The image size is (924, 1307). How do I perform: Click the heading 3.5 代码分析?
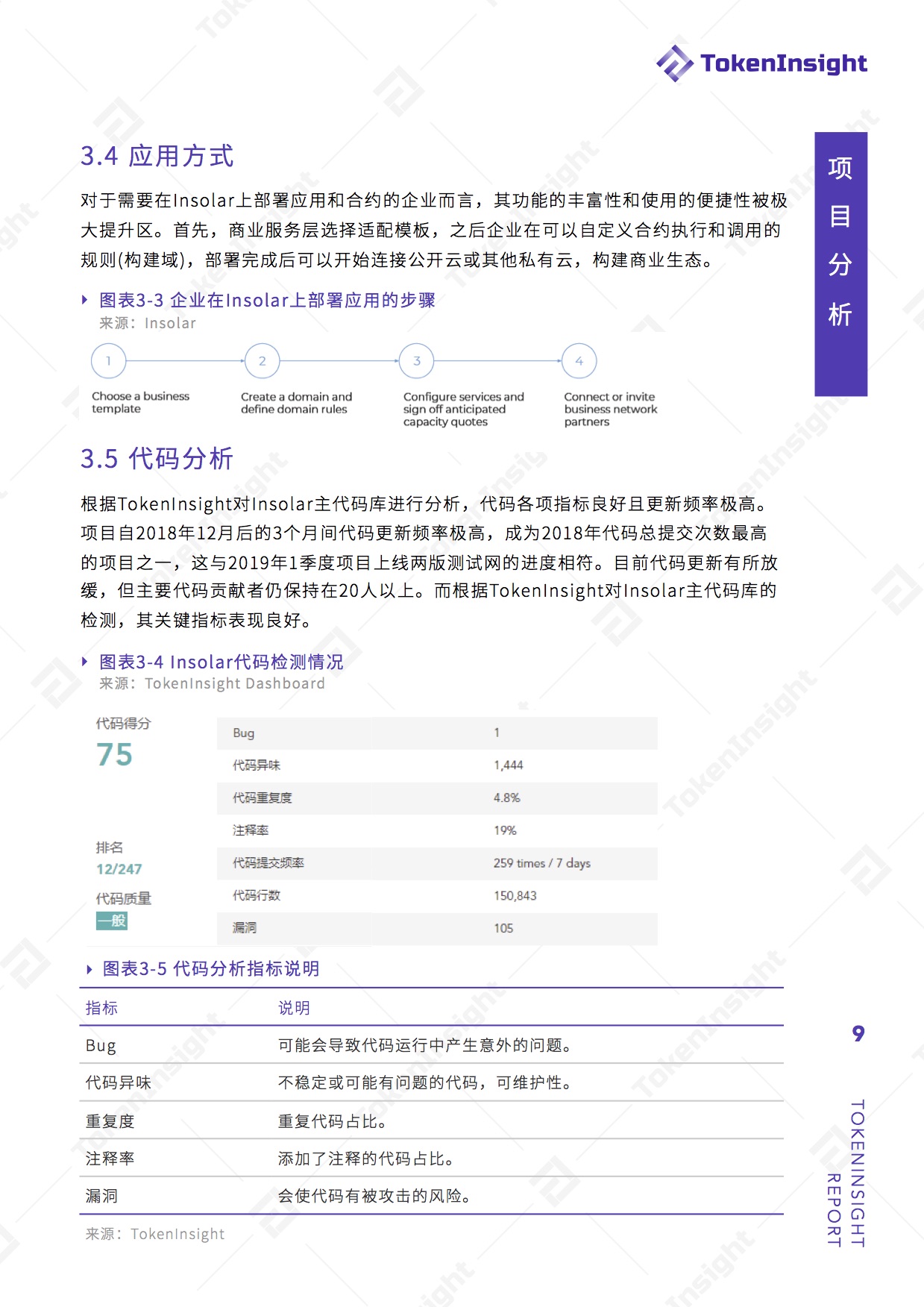157,458
